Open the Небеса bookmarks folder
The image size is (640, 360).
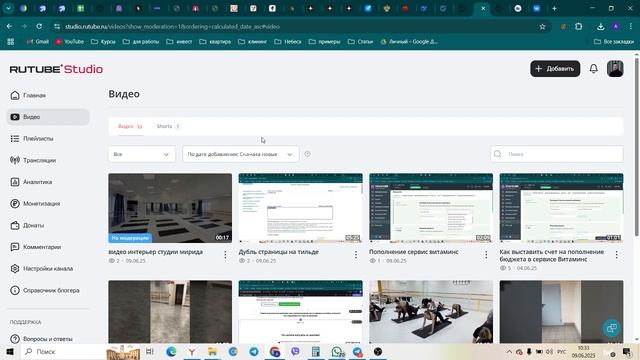[x=288, y=42]
